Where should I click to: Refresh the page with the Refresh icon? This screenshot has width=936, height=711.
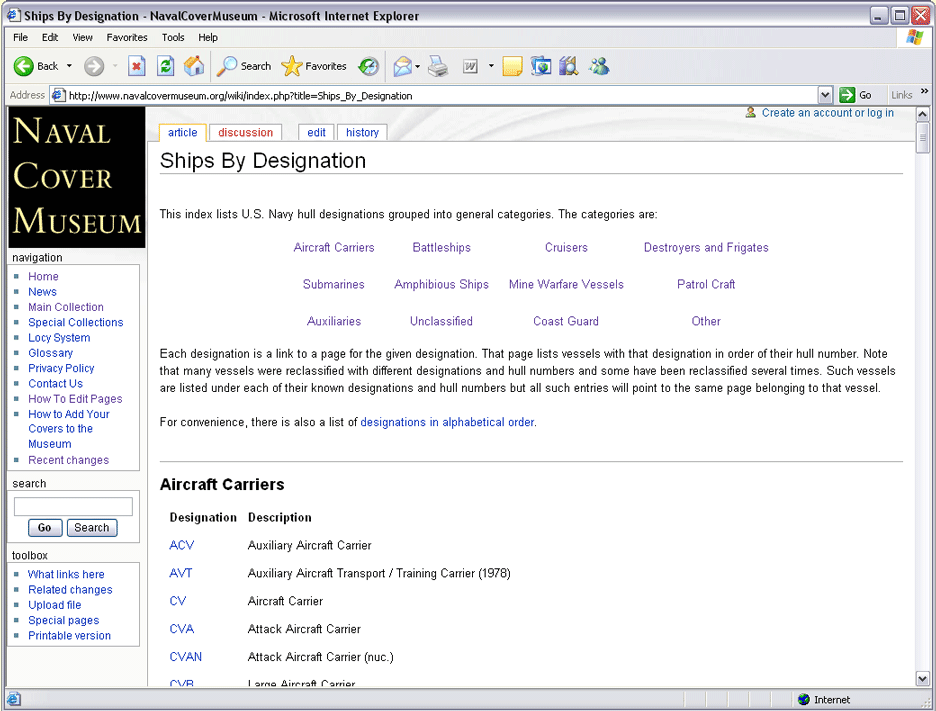coord(166,67)
